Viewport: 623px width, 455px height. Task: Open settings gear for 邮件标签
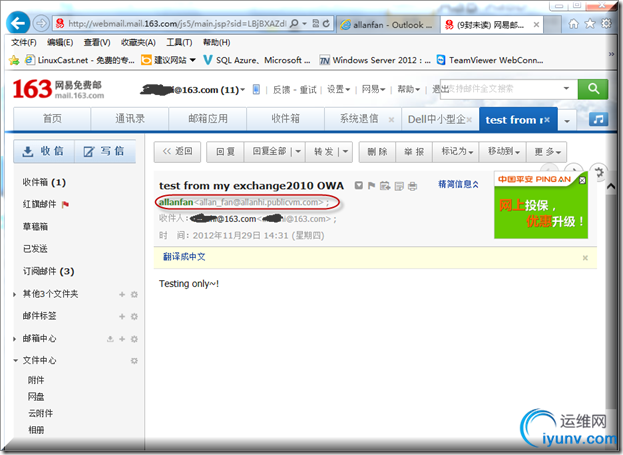click(134, 317)
